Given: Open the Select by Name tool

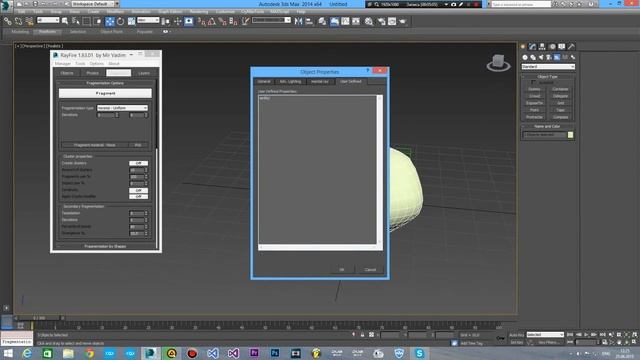Looking at the screenshot, I should click(76, 21).
